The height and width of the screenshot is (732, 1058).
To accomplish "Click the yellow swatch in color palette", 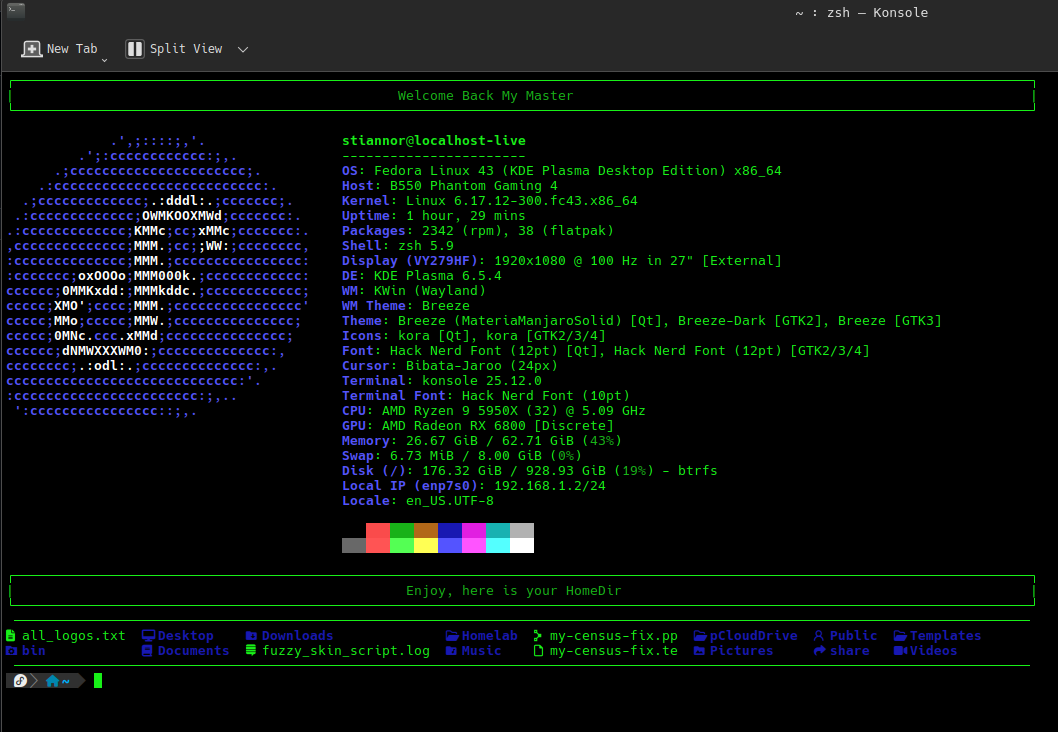I will 425,546.
